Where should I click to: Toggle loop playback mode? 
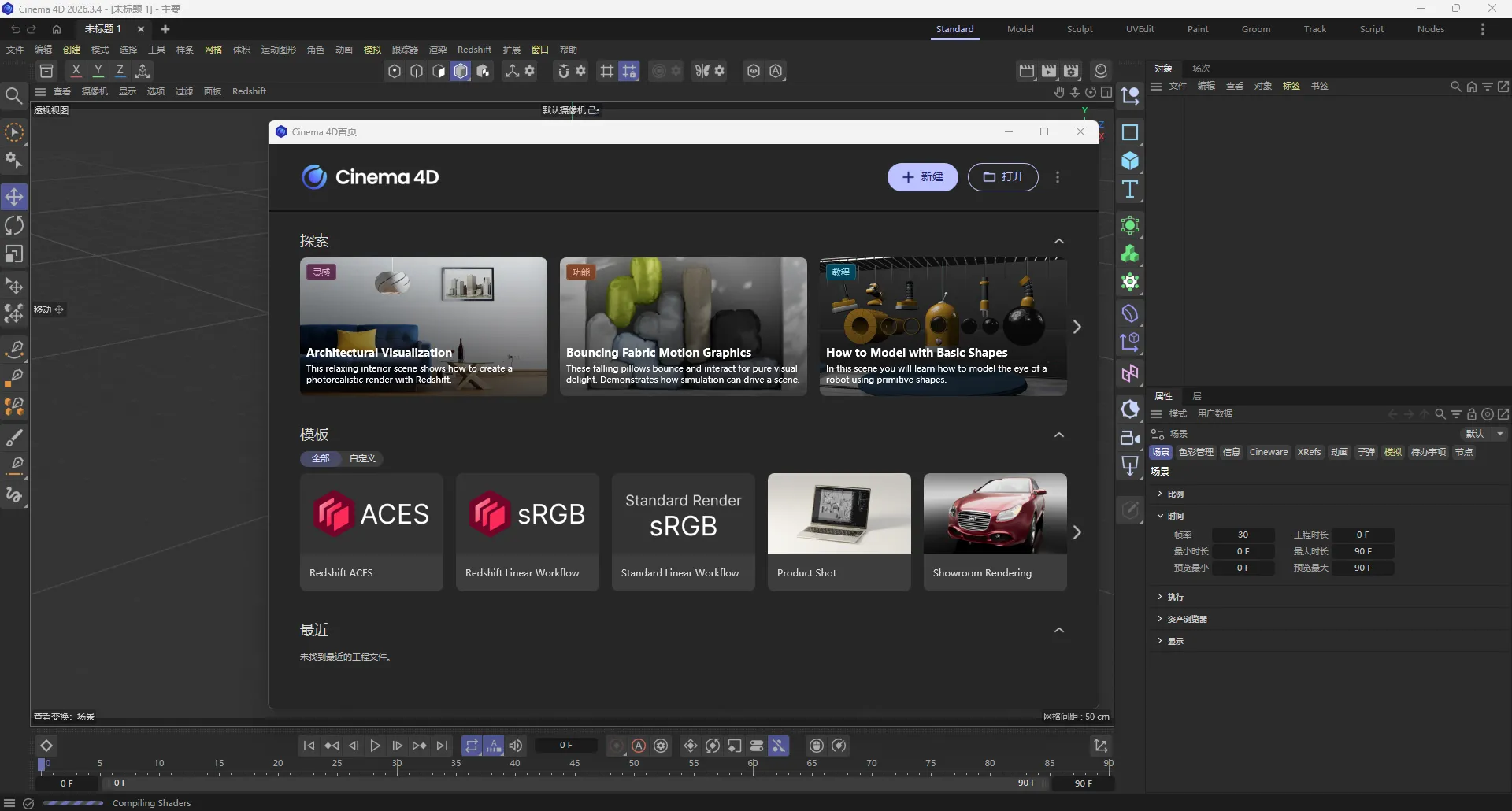coord(472,746)
